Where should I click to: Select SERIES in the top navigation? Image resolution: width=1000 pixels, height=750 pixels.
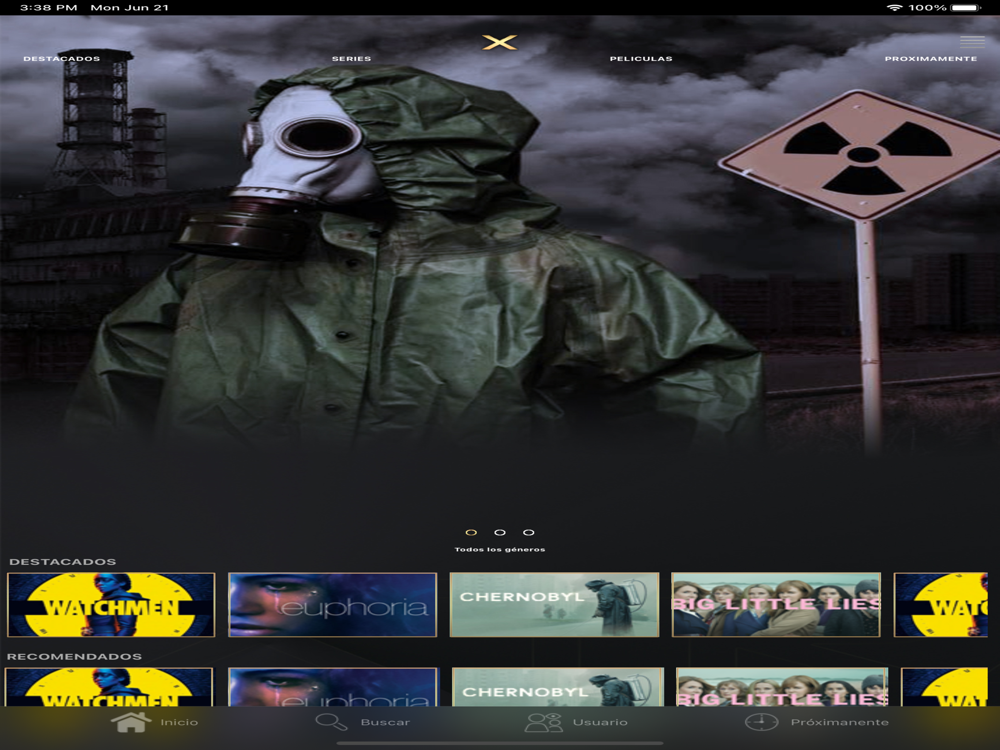tap(351, 59)
